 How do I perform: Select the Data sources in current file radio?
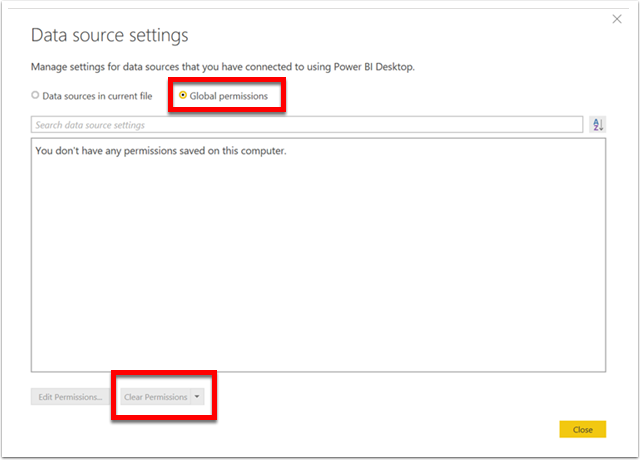[x=35, y=95]
